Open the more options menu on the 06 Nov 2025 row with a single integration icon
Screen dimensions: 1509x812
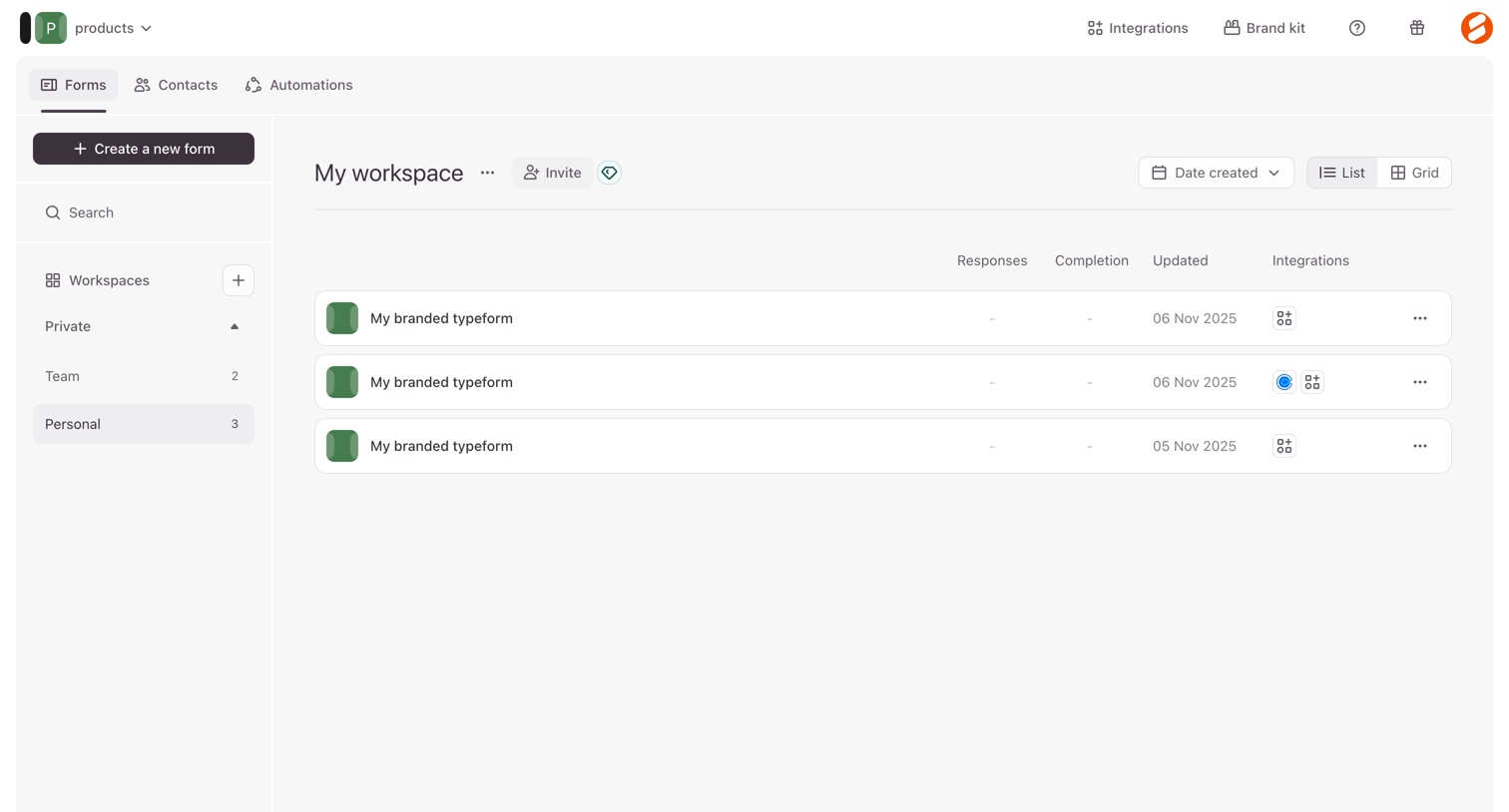[1420, 318]
